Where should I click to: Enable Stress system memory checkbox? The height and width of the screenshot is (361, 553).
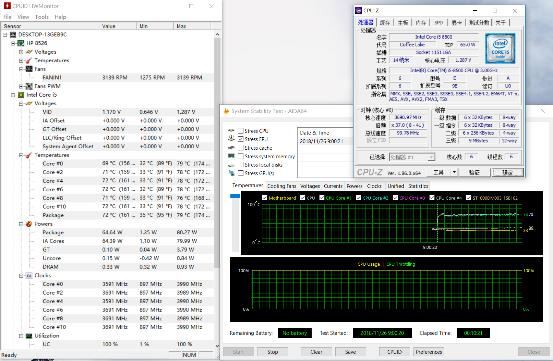(241, 156)
